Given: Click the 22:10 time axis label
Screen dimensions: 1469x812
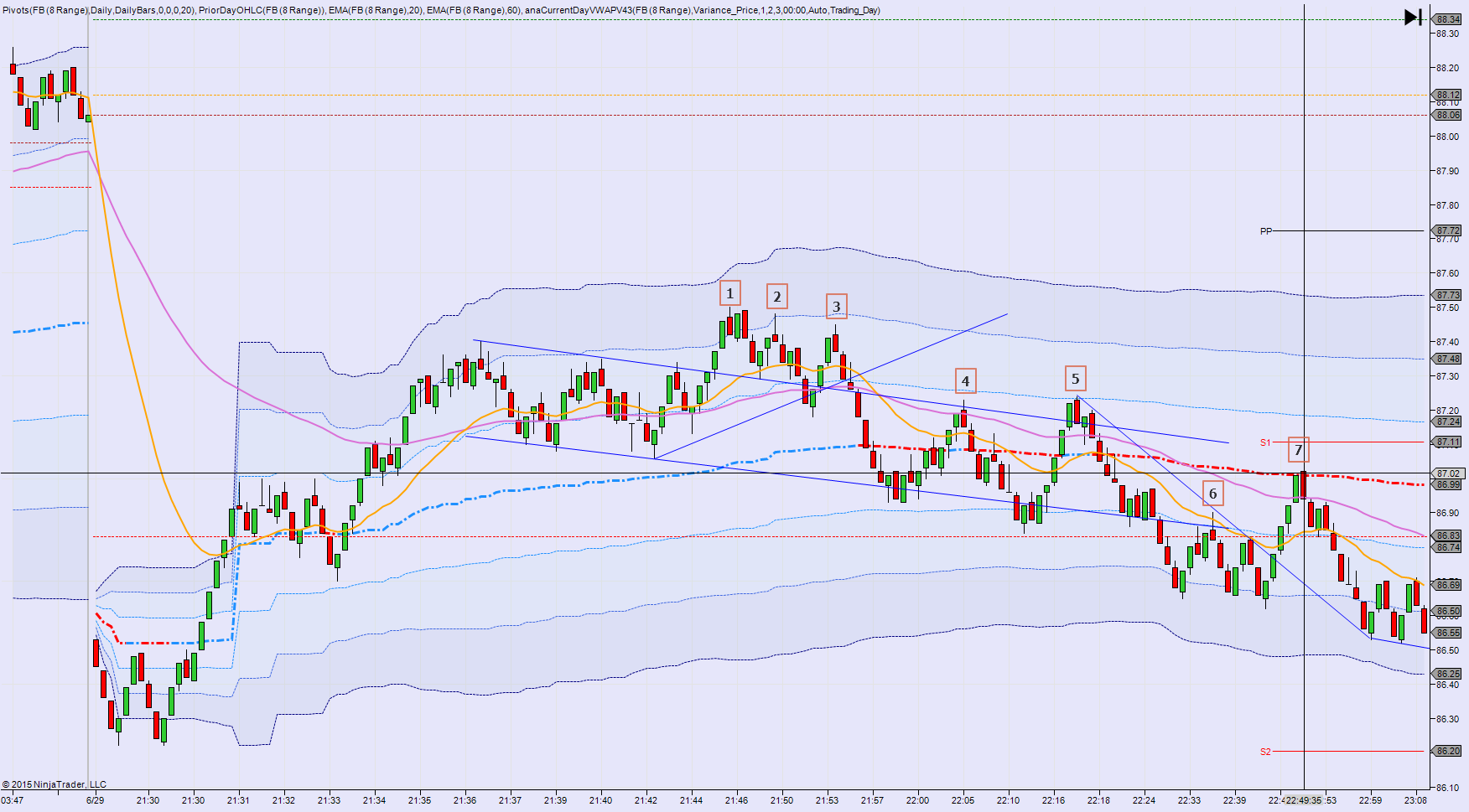Looking at the screenshot, I should point(1008,800).
